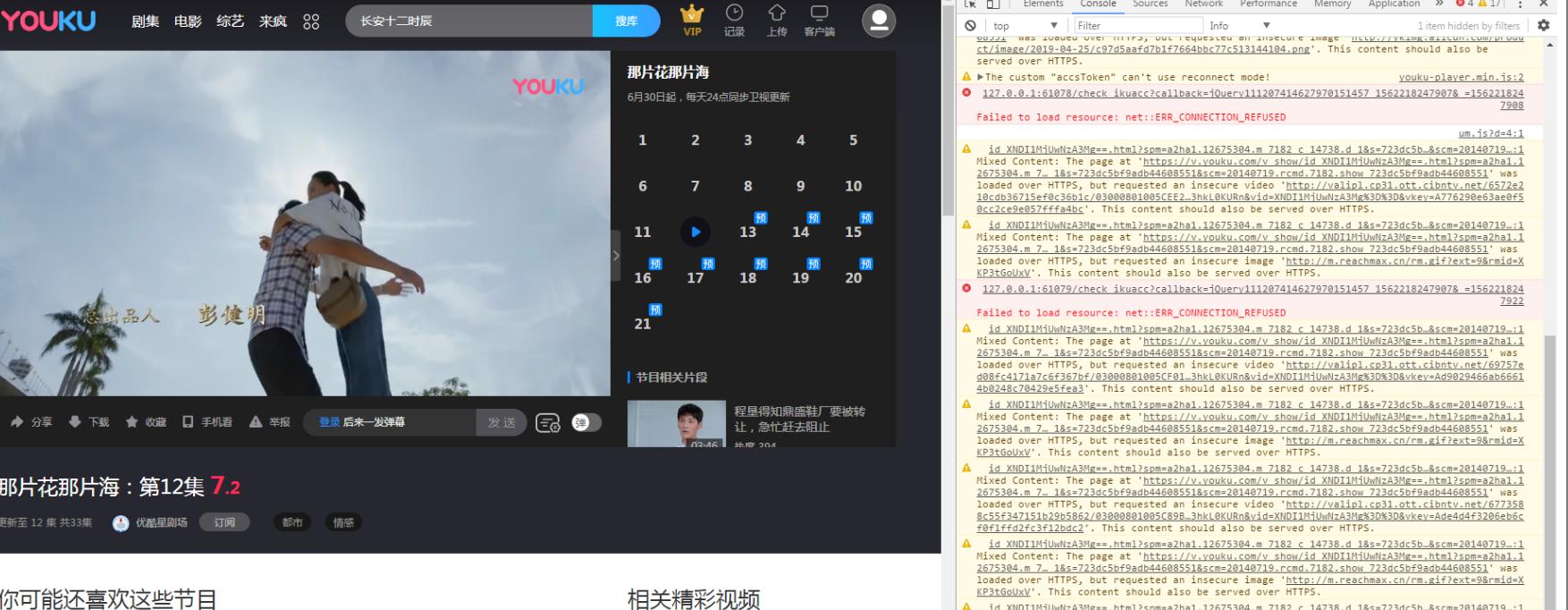Click the console Filter input field
This screenshot has height=610, width=1568.
pos(1136,26)
